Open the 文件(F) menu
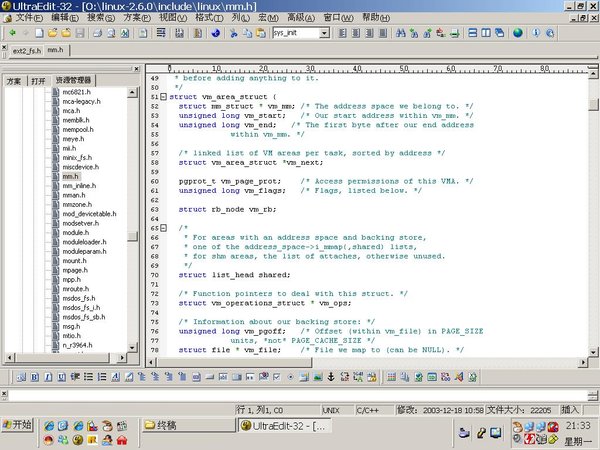This screenshot has width=600, height=450. [30, 18]
